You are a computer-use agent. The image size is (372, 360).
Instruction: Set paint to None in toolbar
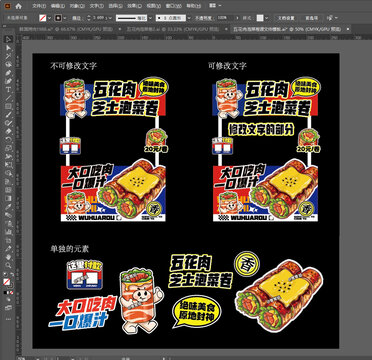coord(12,292)
